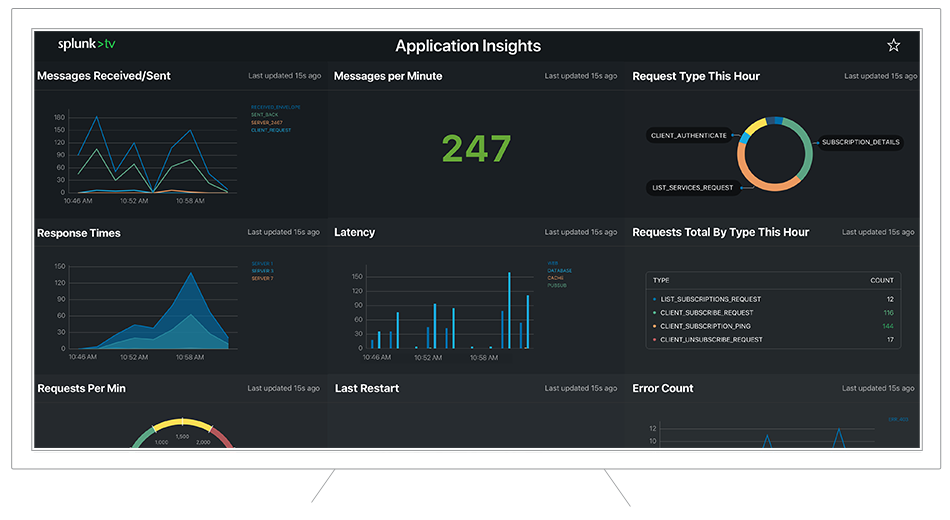Image resolution: width=950 pixels, height=520 pixels.
Task: Click the LIST_SERVICES_REQUEST donut label
Action: point(693,188)
